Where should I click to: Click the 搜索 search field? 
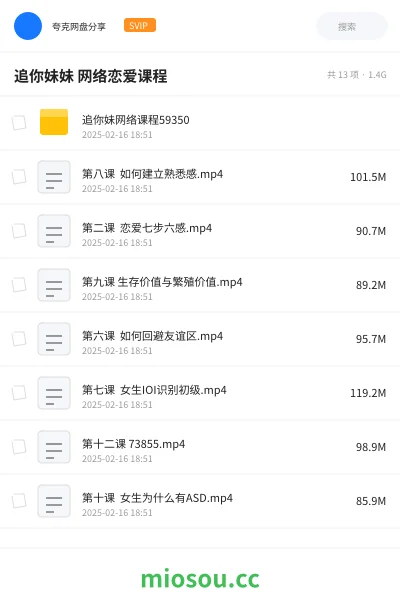(x=352, y=26)
